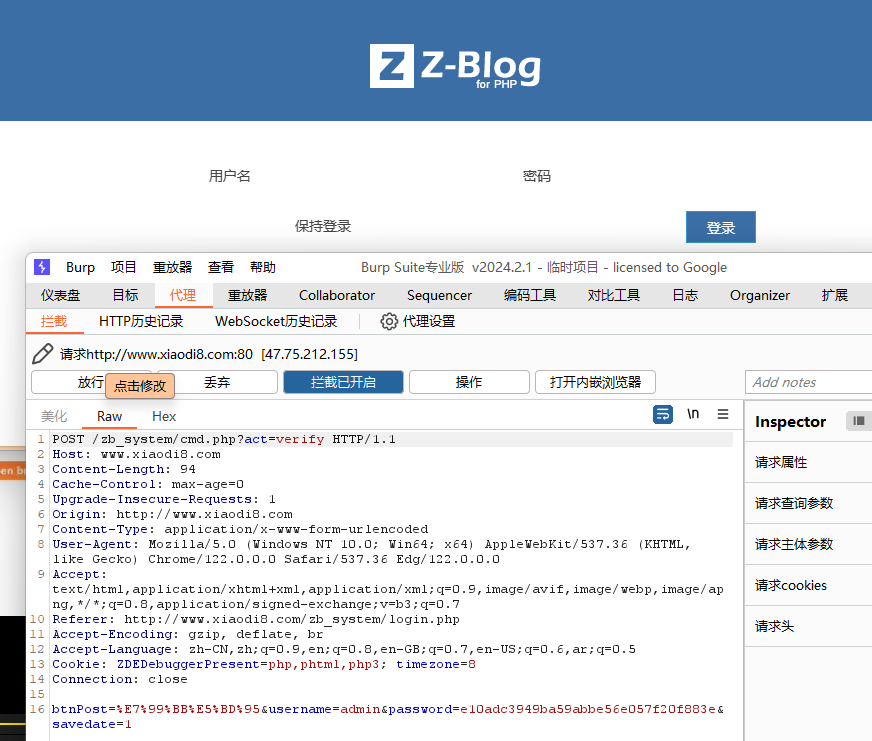Image resolution: width=872 pixels, height=741 pixels.
Task: Switch to the 目标 tab
Action: 125,295
